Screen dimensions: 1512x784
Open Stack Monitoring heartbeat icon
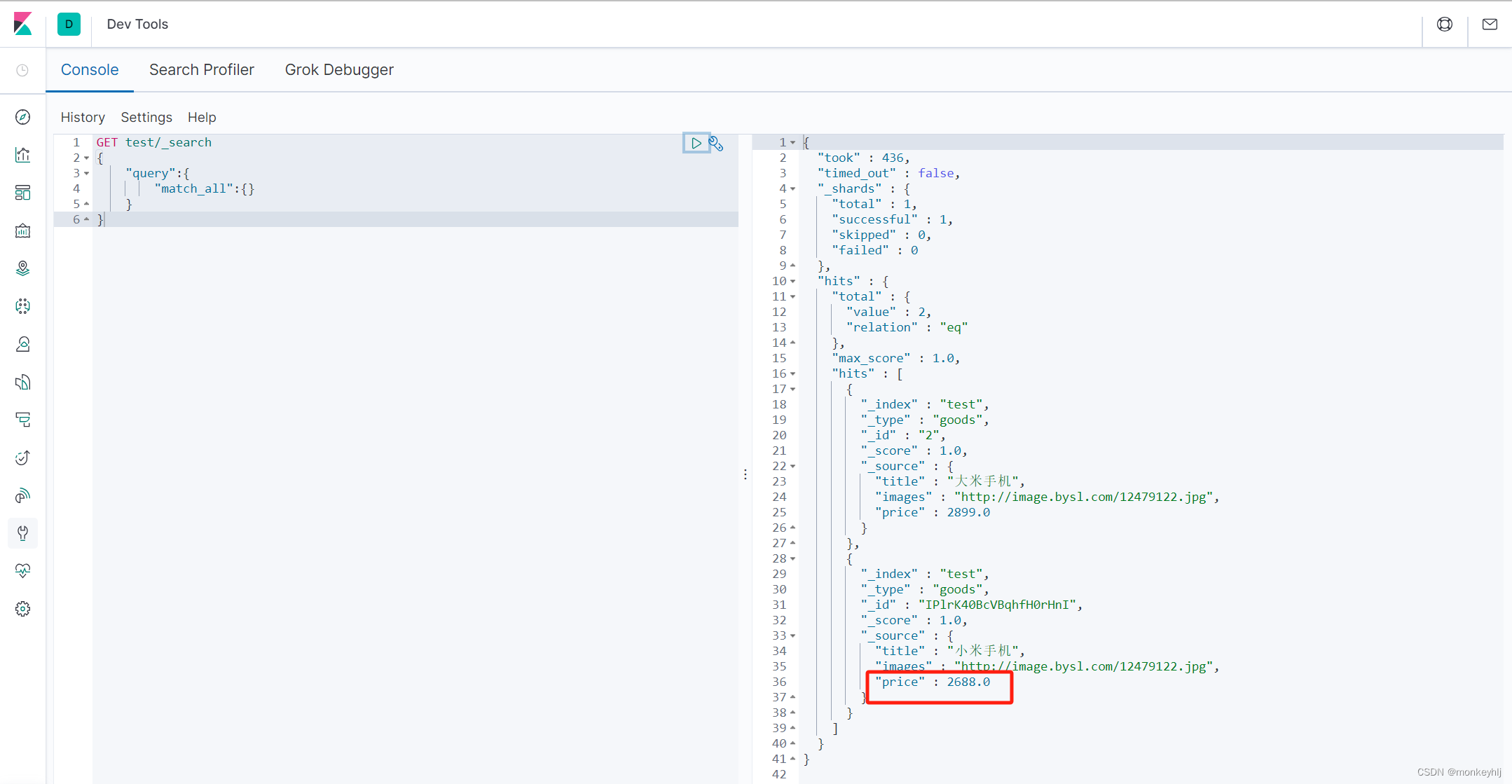(22, 570)
